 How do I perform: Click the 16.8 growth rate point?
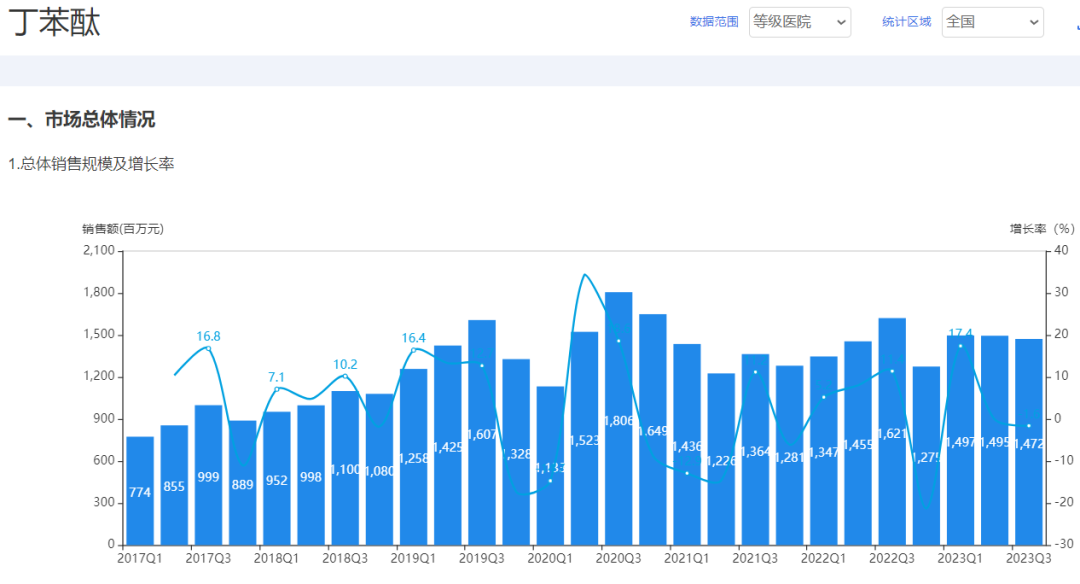[x=208, y=348]
